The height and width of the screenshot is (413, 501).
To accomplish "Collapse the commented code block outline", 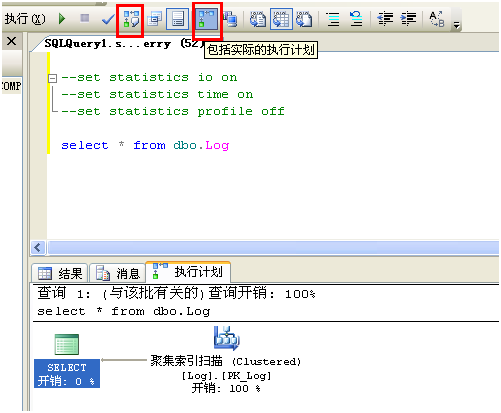I will click(52, 78).
